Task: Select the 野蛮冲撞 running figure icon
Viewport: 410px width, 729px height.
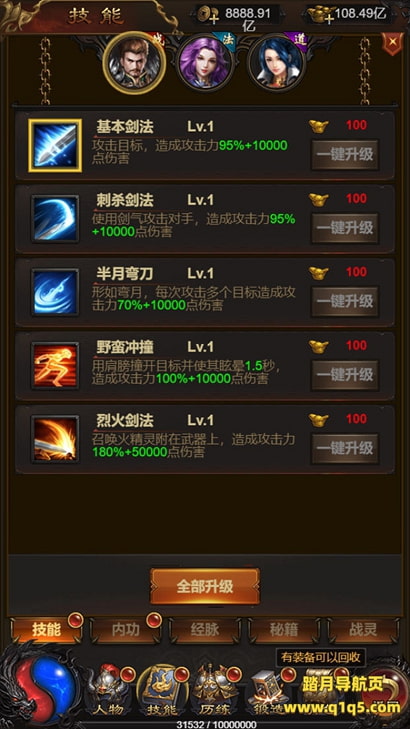Action: click(x=55, y=366)
